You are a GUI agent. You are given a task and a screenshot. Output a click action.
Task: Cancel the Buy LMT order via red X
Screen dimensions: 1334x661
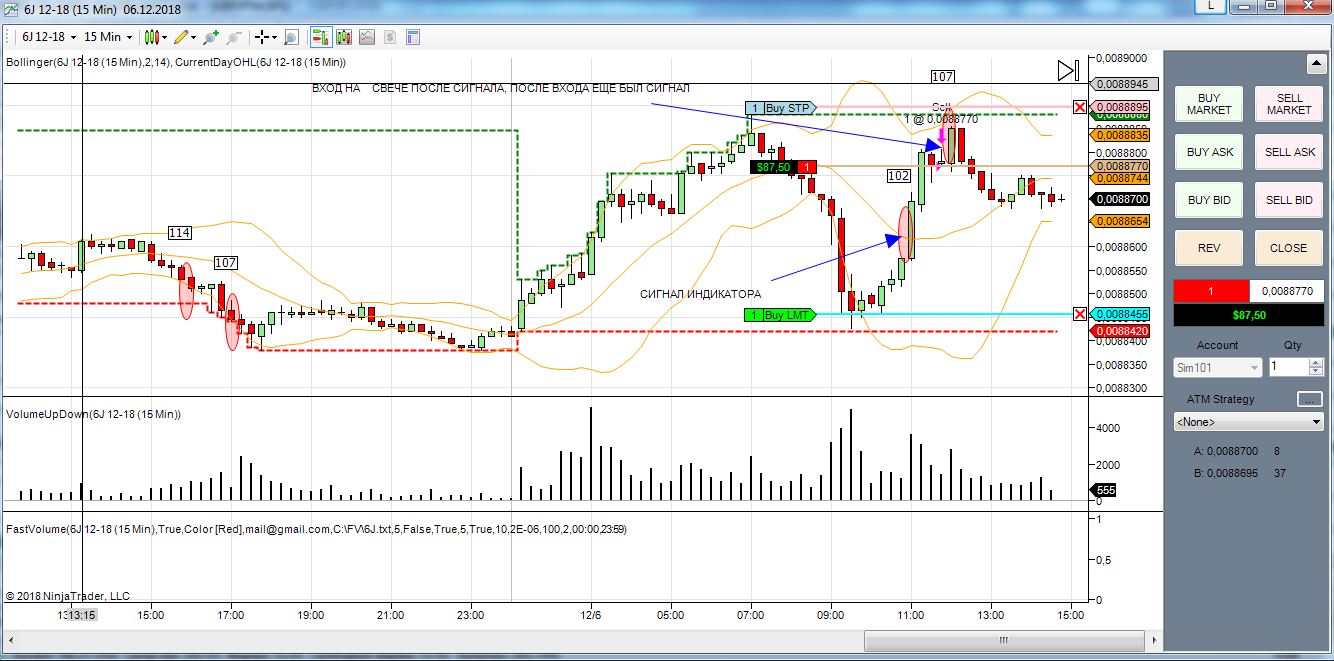coord(1080,314)
